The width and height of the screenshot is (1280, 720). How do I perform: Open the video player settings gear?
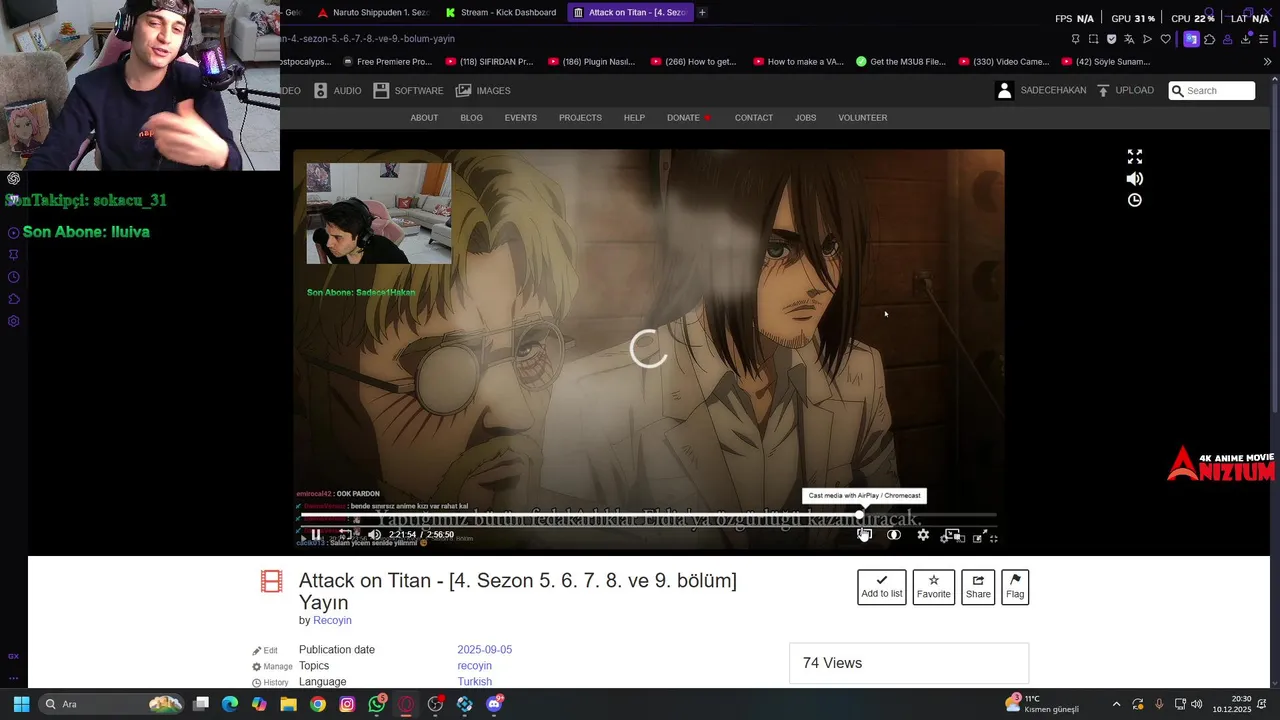pyautogui.click(x=923, y=535)
